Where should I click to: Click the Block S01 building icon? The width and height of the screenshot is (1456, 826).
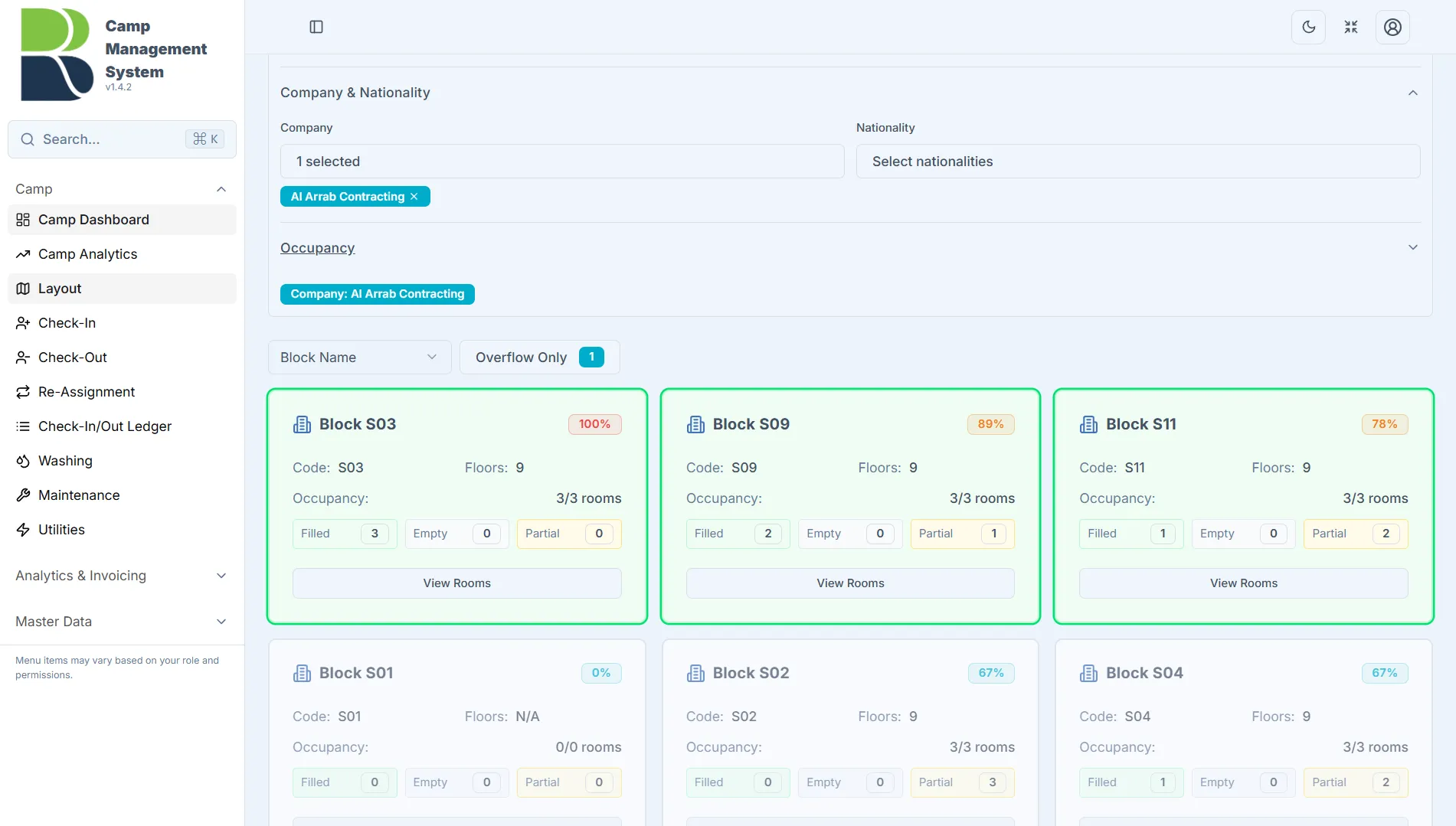[302, 673]
